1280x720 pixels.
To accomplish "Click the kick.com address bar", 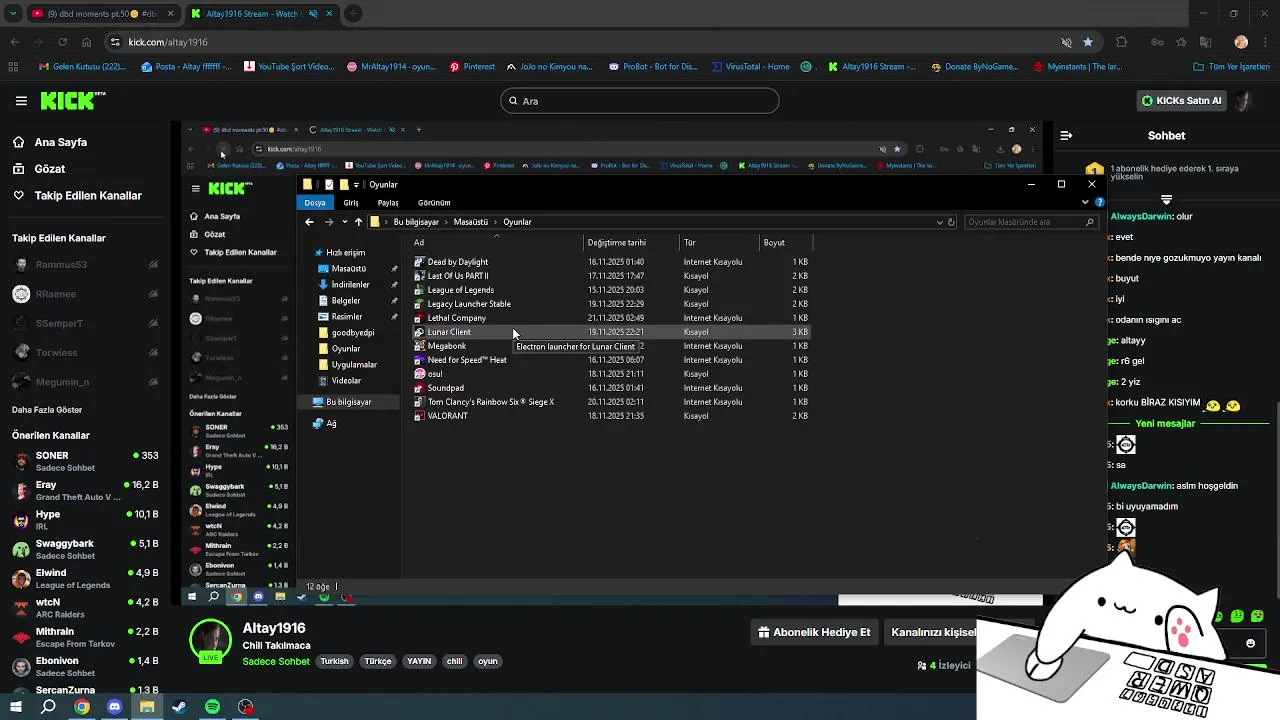I will click(580, 42).
